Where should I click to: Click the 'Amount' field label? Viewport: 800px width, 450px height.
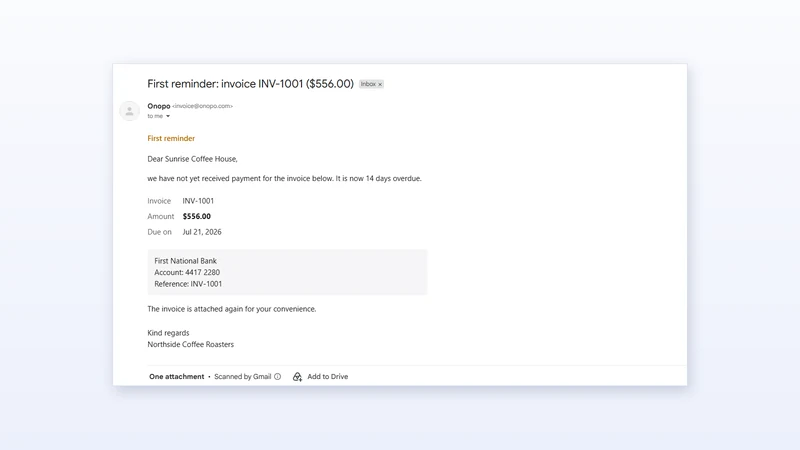click(161, 216)
